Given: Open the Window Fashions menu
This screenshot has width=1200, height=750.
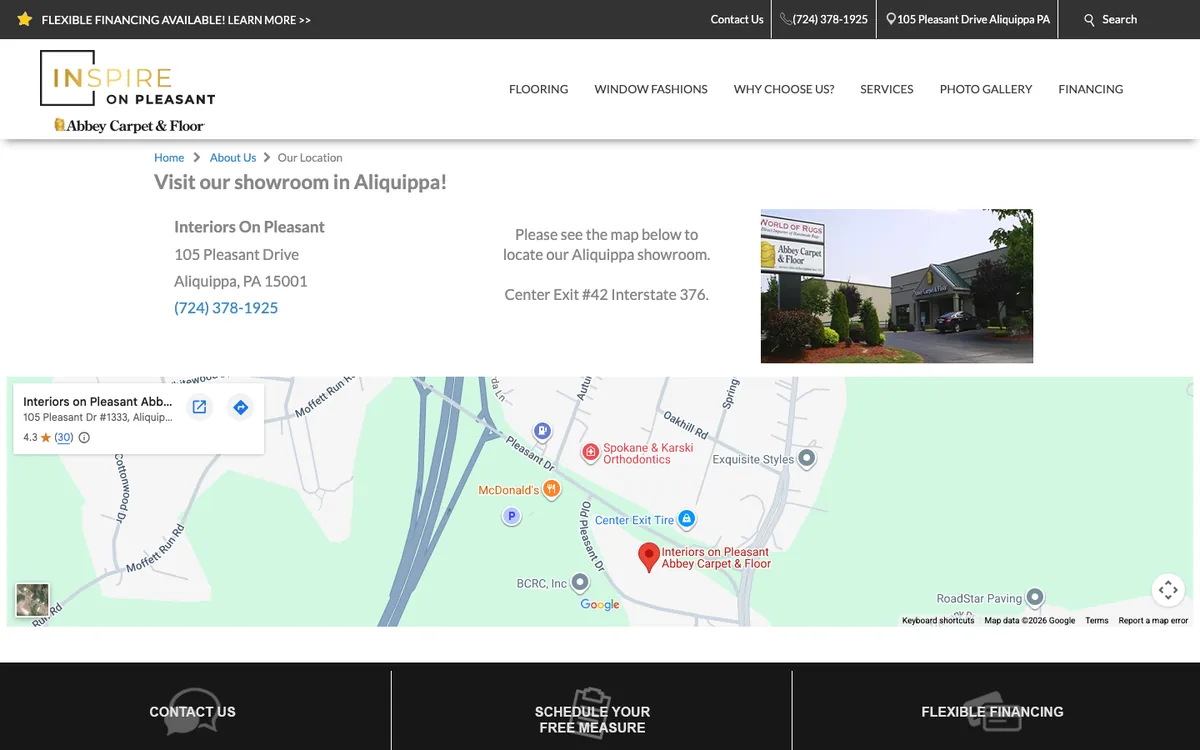Looking at the screenshot, I should [x=651, y=89].
